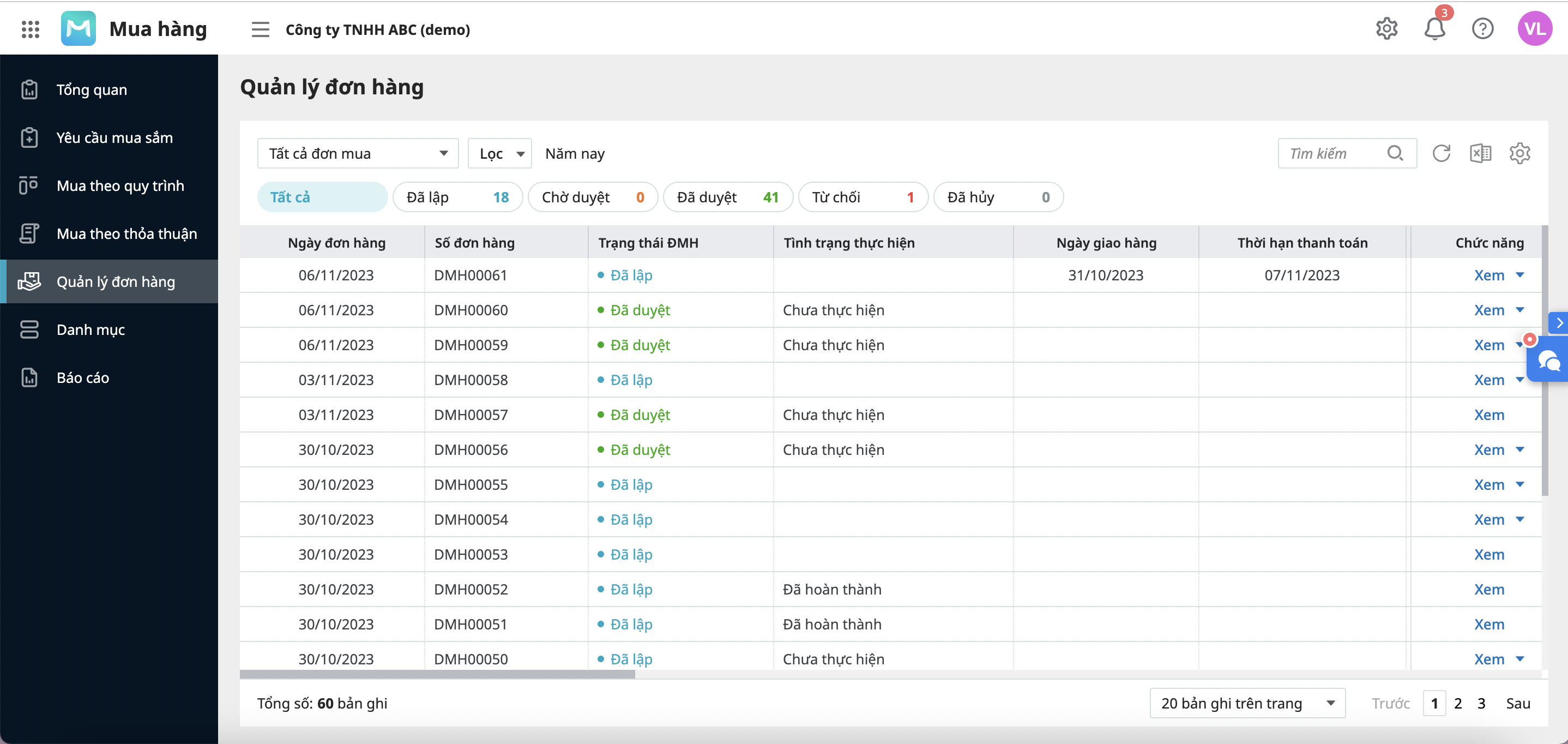Open the Tất cả đơn mua dropdown

coord(358,153)
